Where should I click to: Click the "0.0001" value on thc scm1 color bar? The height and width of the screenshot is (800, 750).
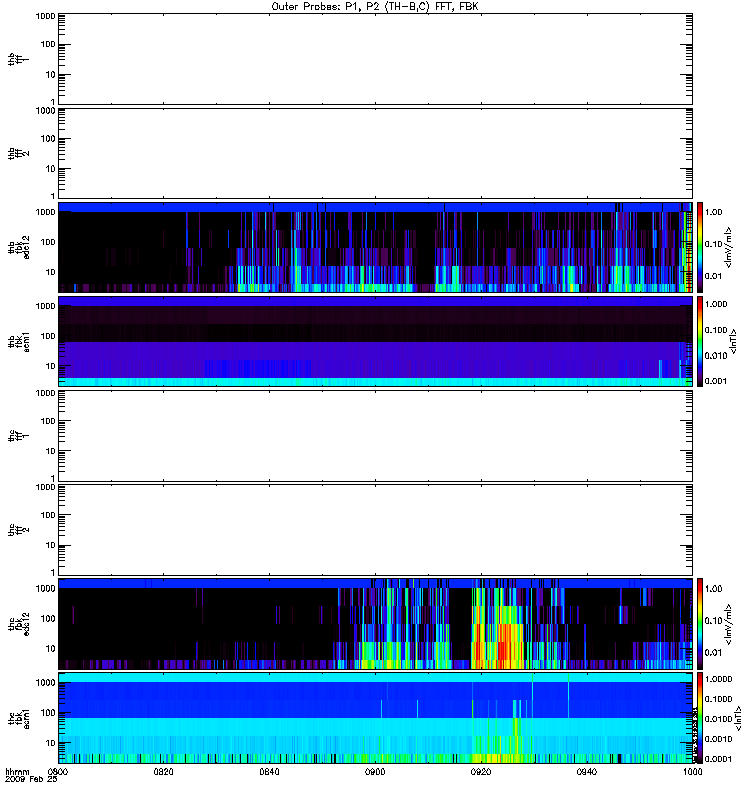[x=718, y=759]
